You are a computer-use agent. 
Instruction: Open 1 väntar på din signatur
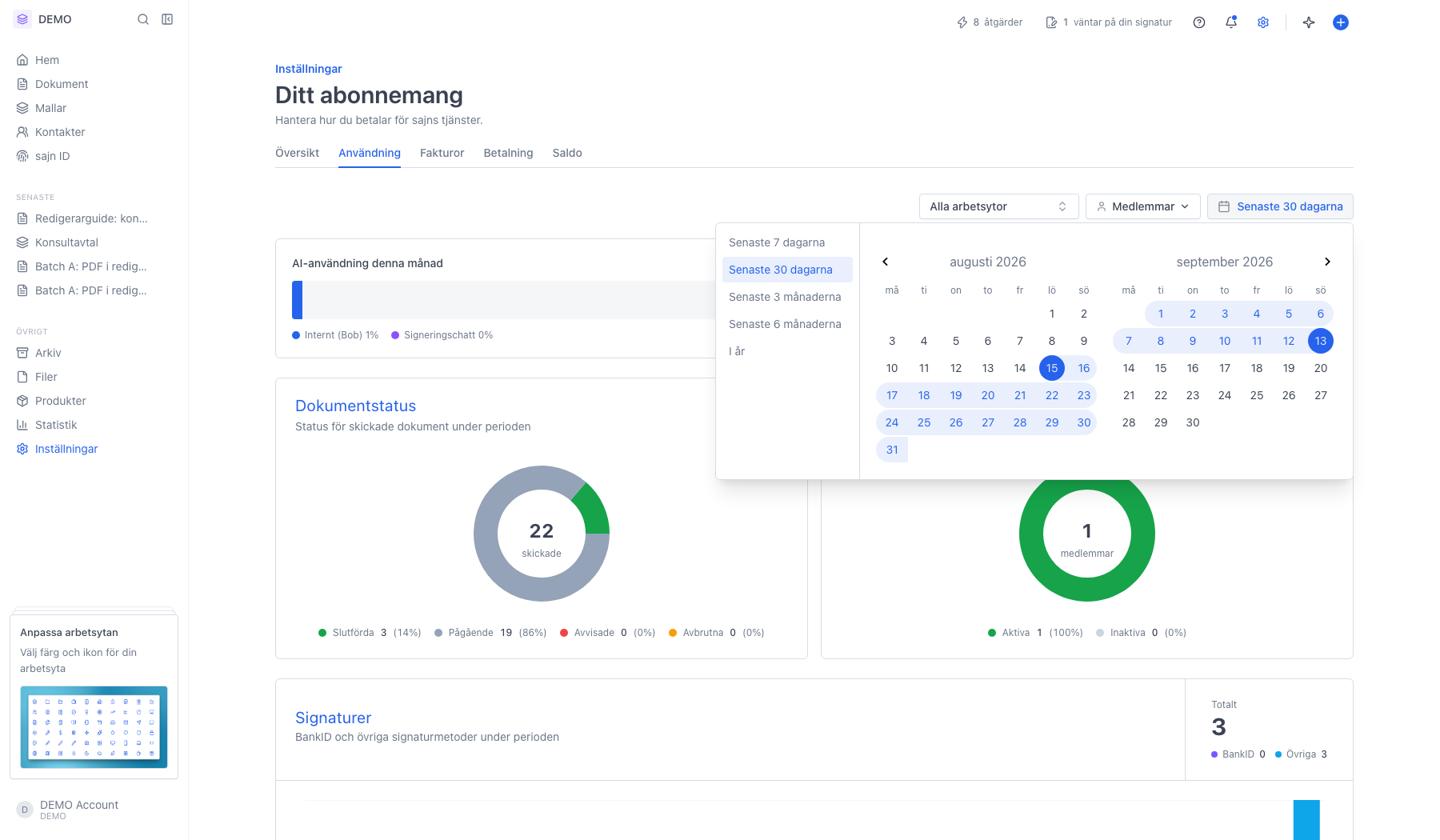(1109, 22)
